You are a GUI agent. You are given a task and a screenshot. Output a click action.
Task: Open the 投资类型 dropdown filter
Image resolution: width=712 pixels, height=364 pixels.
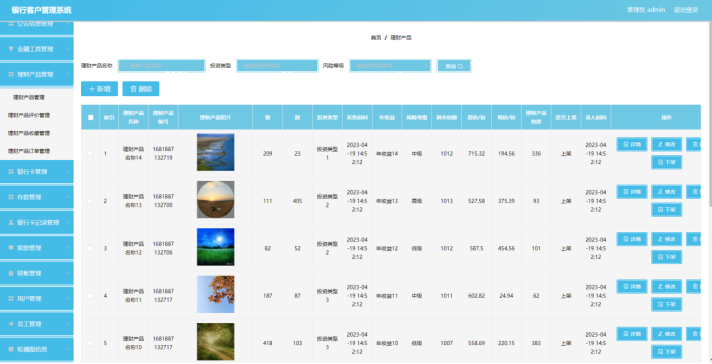(277, 66)
